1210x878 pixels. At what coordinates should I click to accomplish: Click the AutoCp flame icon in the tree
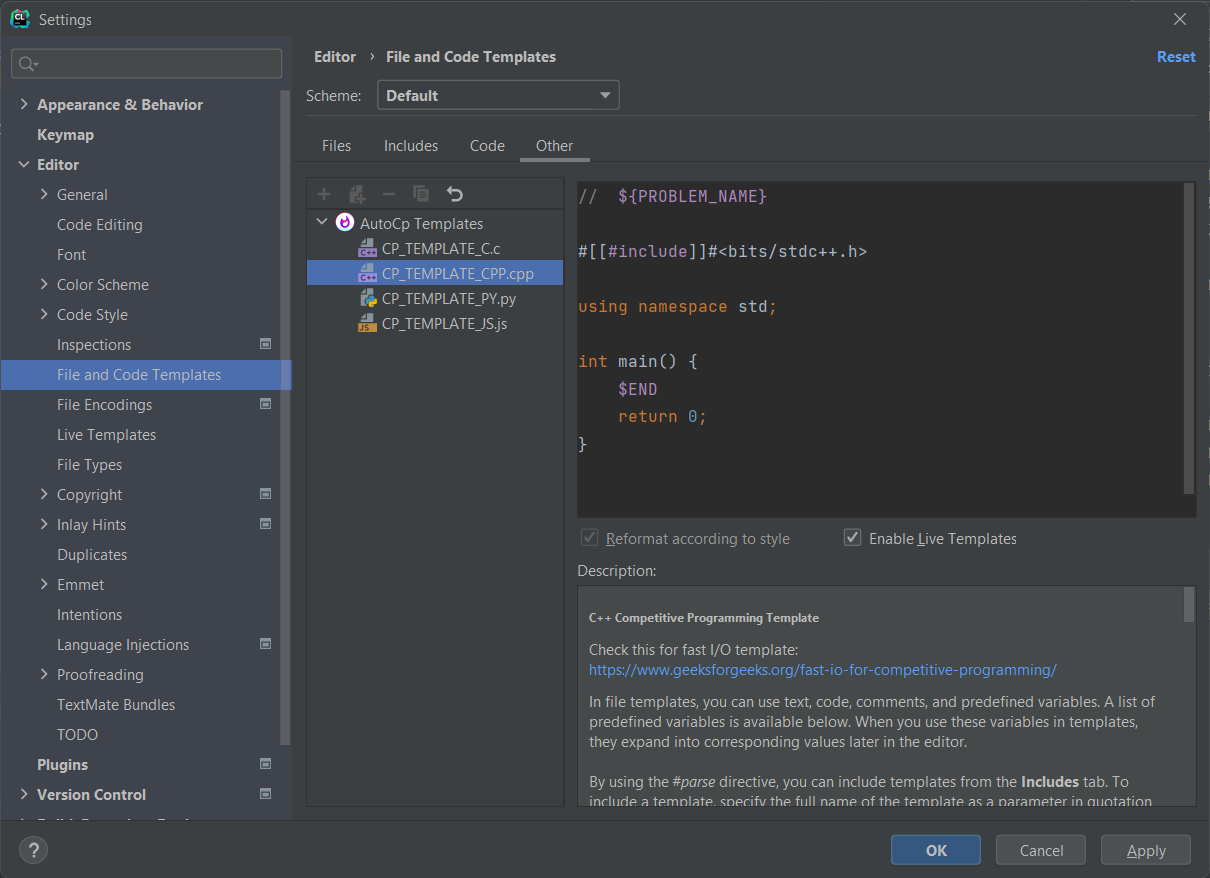pos(344,222)
